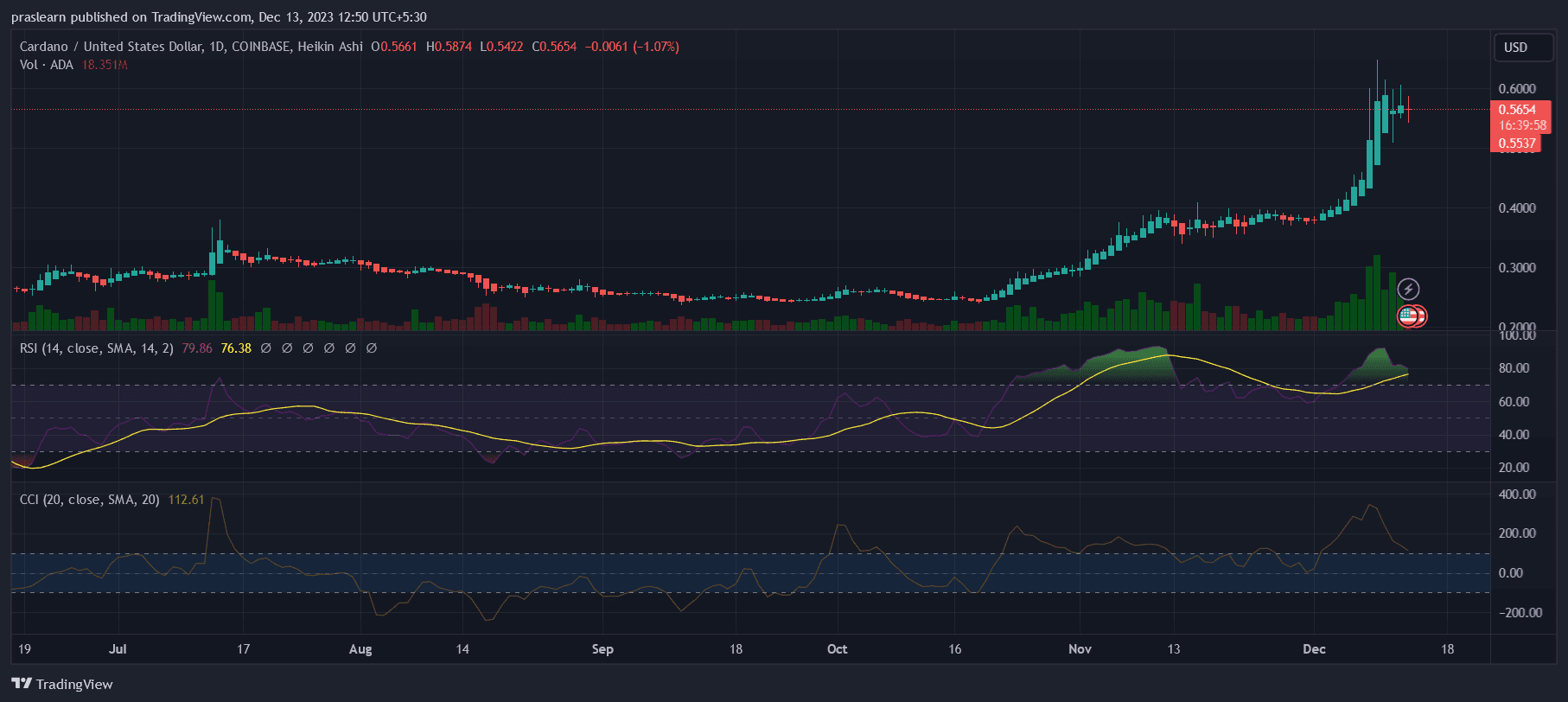The image size is (1568, 702).
Task: Click the TradingView logo at bottom left
Action: (62, 684)
